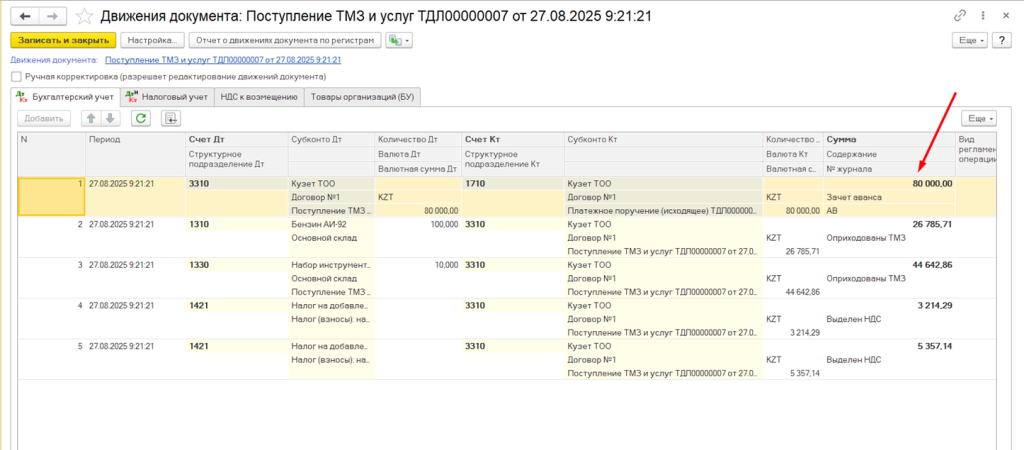1024x450 pixels.
Task: Open the three-dot window options menu
Action: pyautogui.click(x=984, y=16)
